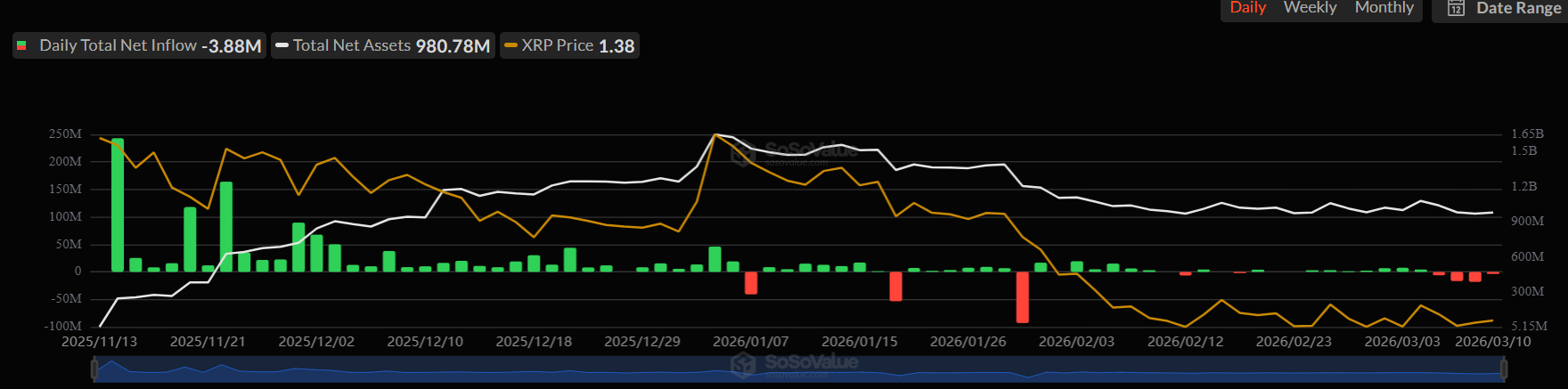
Task: Select the Weekly interval tab
Action: [x=1310, y=8]
